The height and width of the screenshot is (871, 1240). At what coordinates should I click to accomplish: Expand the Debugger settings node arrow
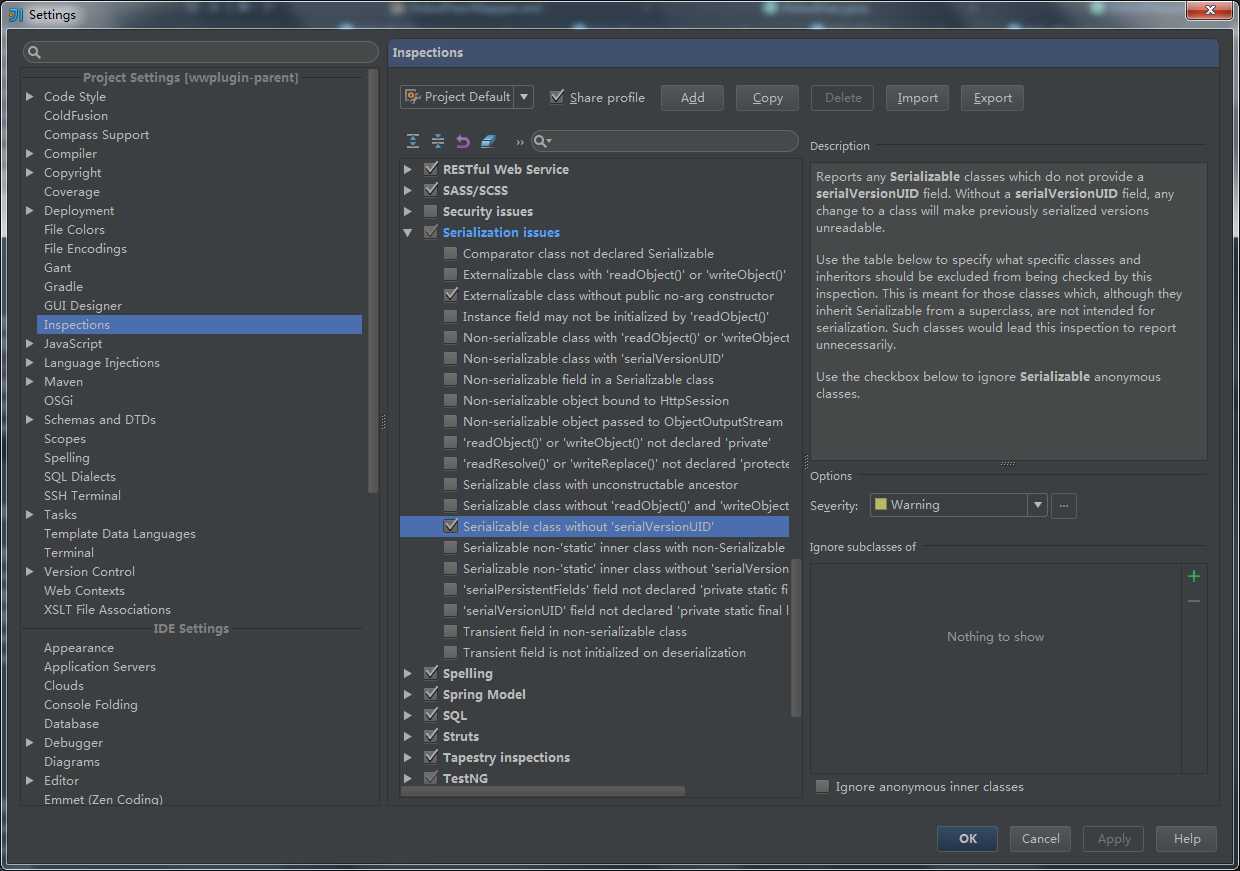pos(30,743)
